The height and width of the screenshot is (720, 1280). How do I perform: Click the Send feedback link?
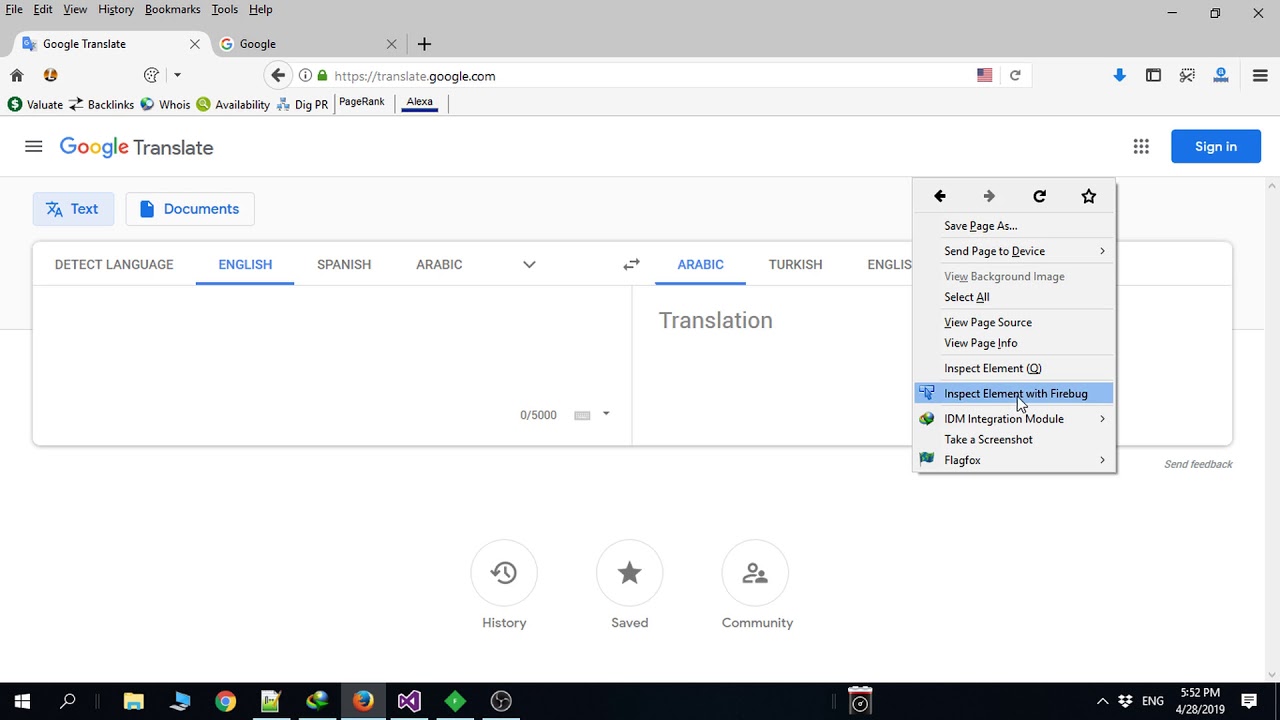pos(1198,464)
